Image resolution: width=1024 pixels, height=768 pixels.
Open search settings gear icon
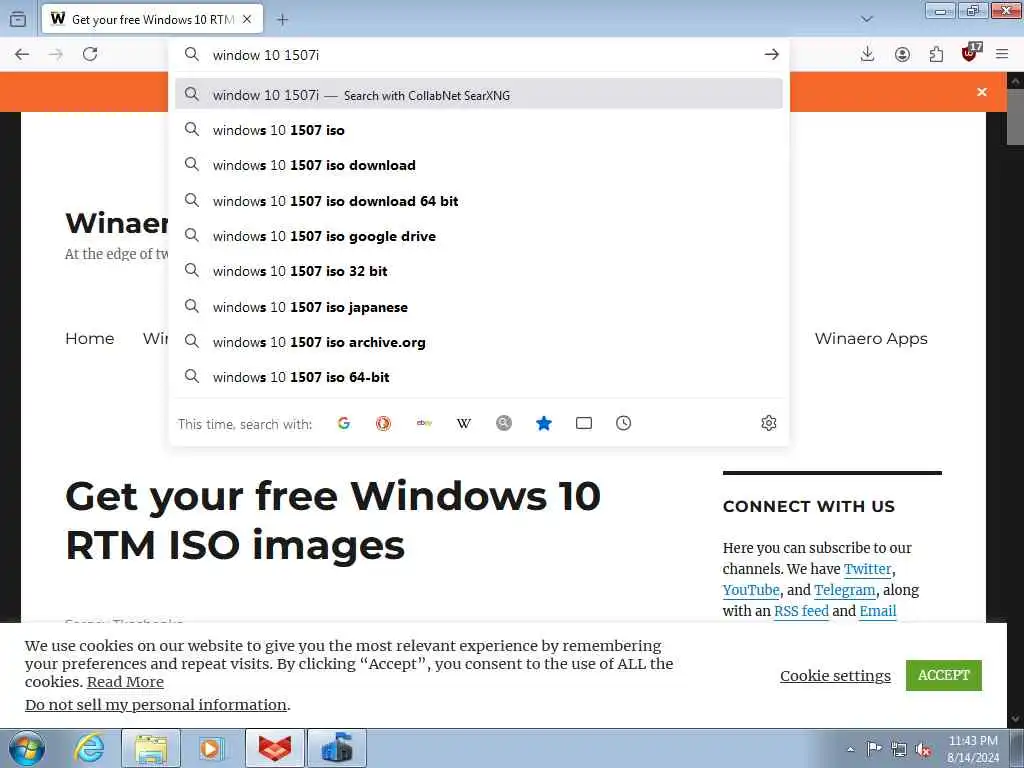(769, 423)
